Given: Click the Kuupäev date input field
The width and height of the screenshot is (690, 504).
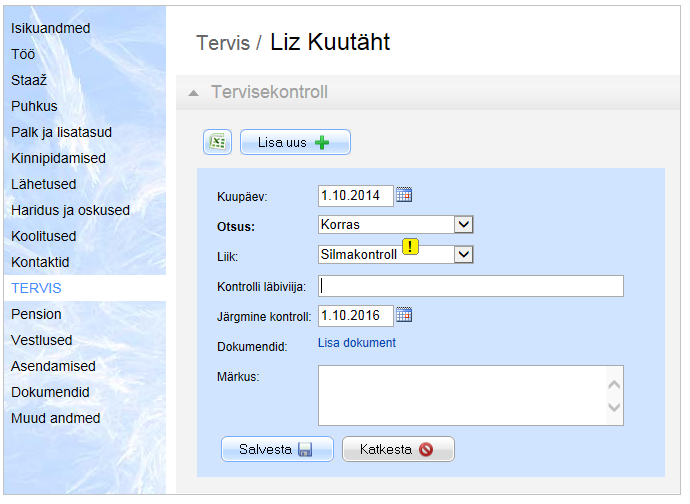Looking at the screenshot, I should click(x=355, y=195).
